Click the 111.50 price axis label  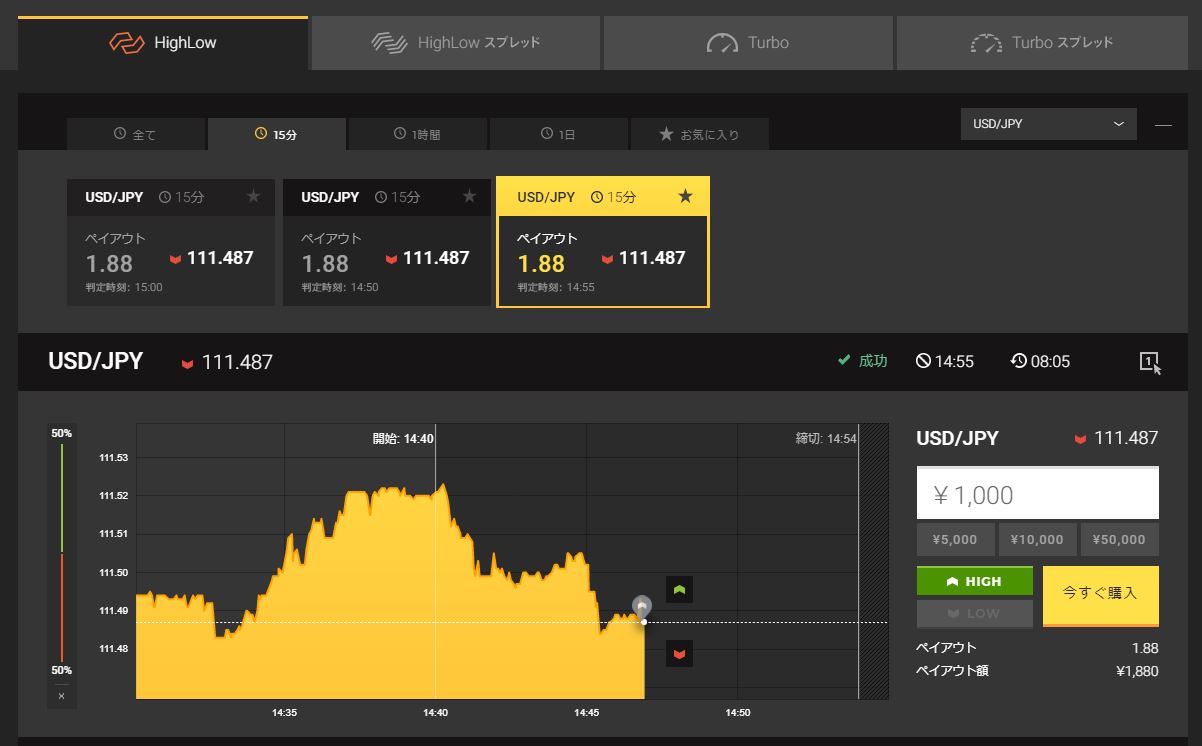click(114, 573)
